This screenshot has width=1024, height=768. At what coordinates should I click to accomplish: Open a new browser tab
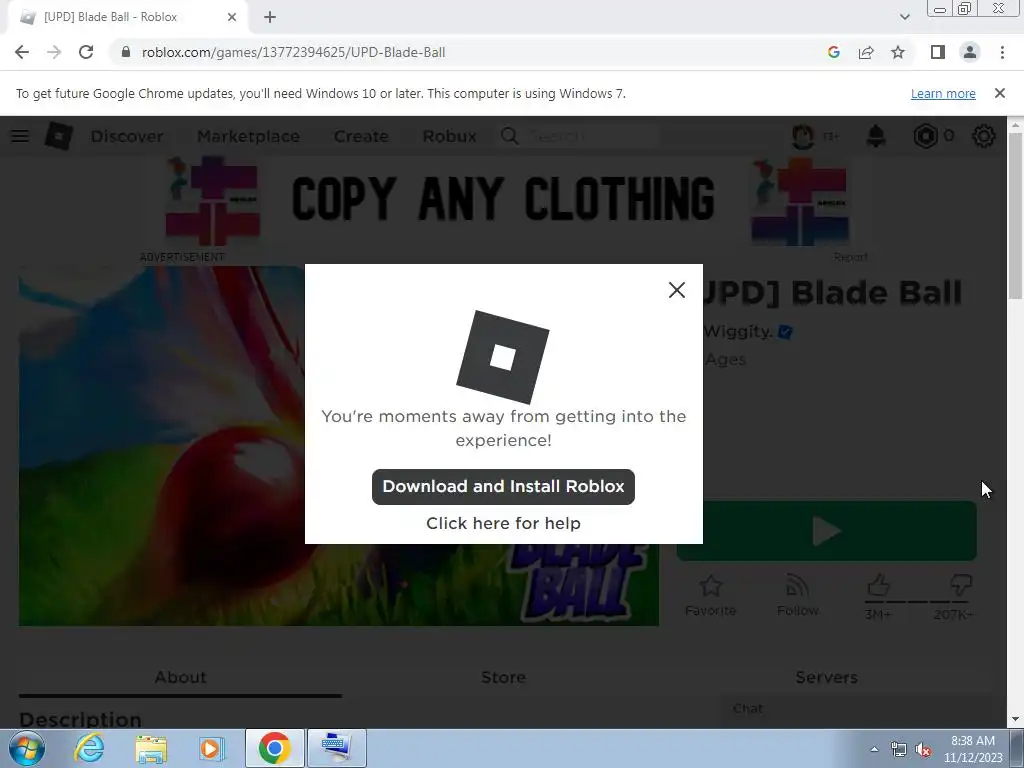270,17
